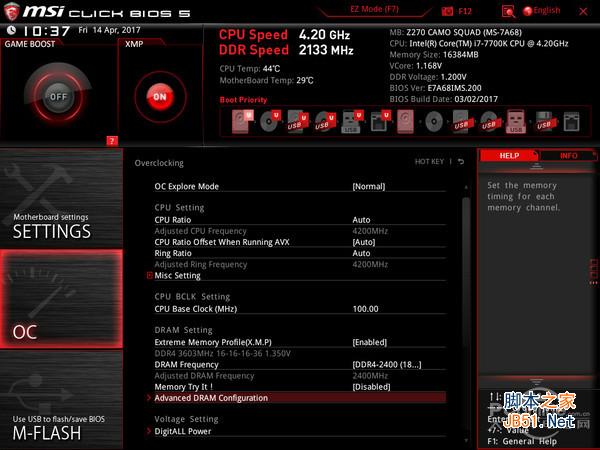The height and width of the screenshot is (450, 600).
Task: Click the DDR Speed 2133 MHz readout
Action: point(286,50)
